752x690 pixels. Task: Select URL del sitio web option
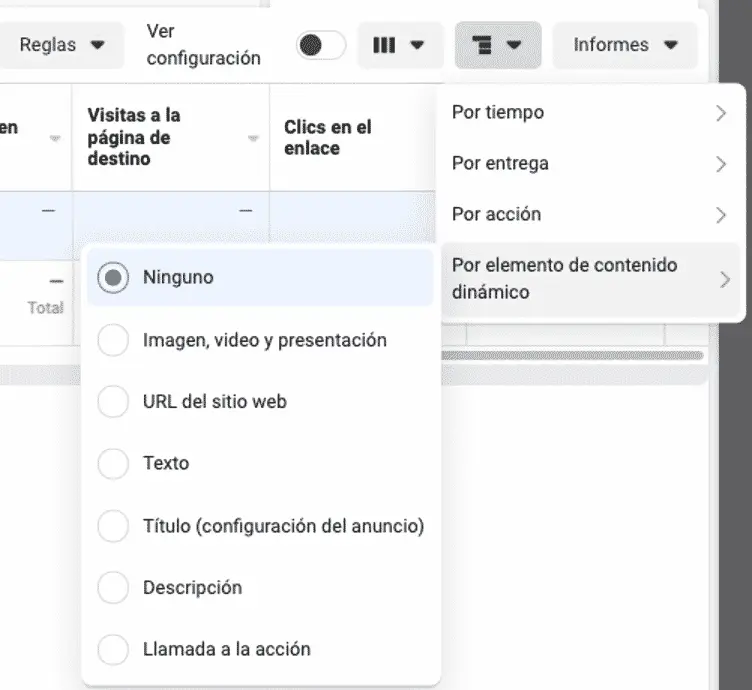pos(260,401)
